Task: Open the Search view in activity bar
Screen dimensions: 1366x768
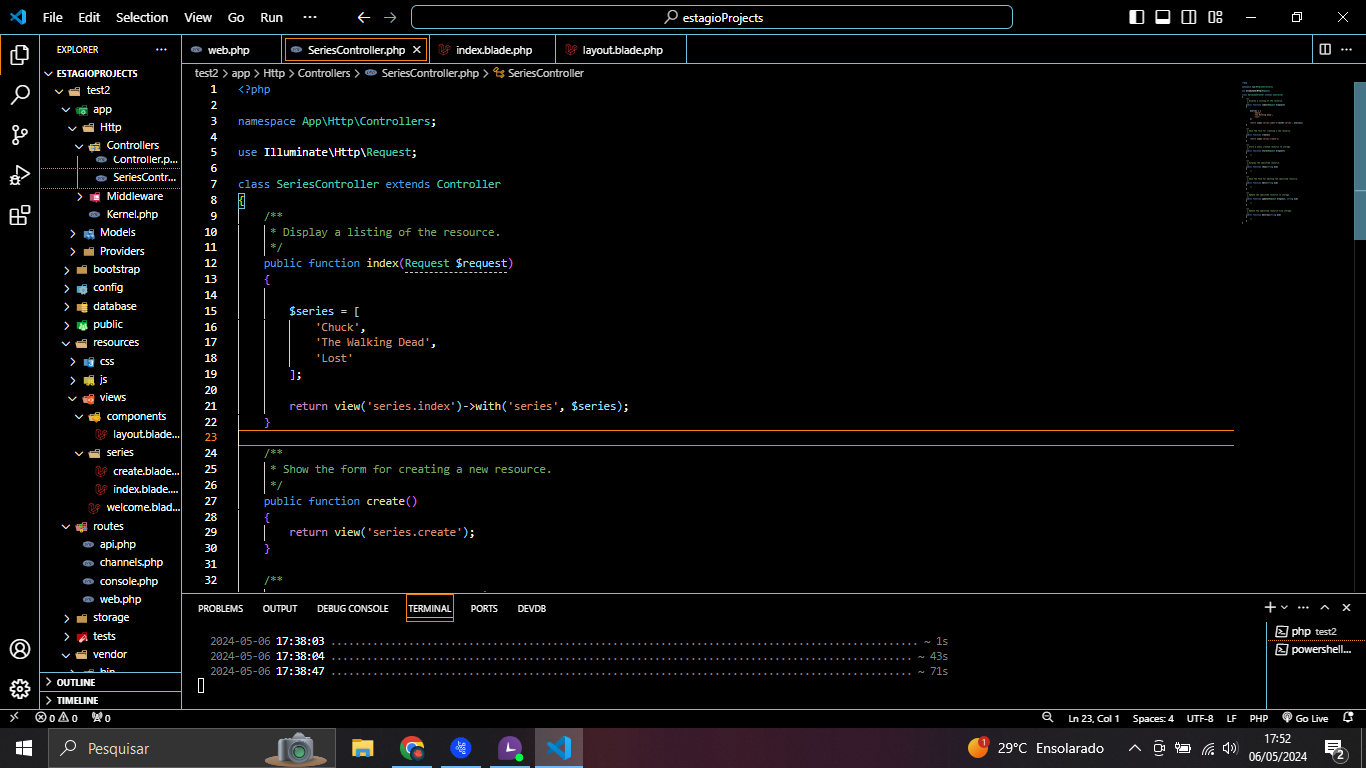Action: (19, 95)
